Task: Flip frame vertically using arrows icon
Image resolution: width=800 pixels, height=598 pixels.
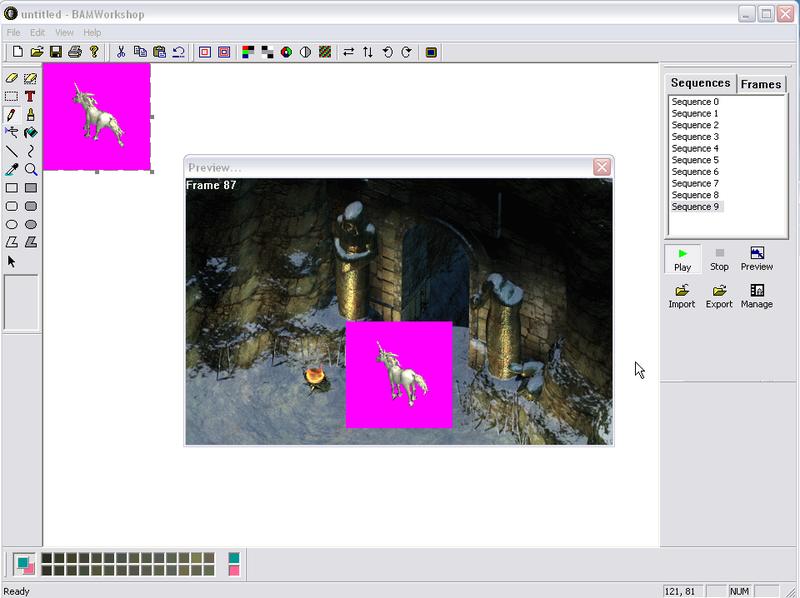Action: [368, 52]
